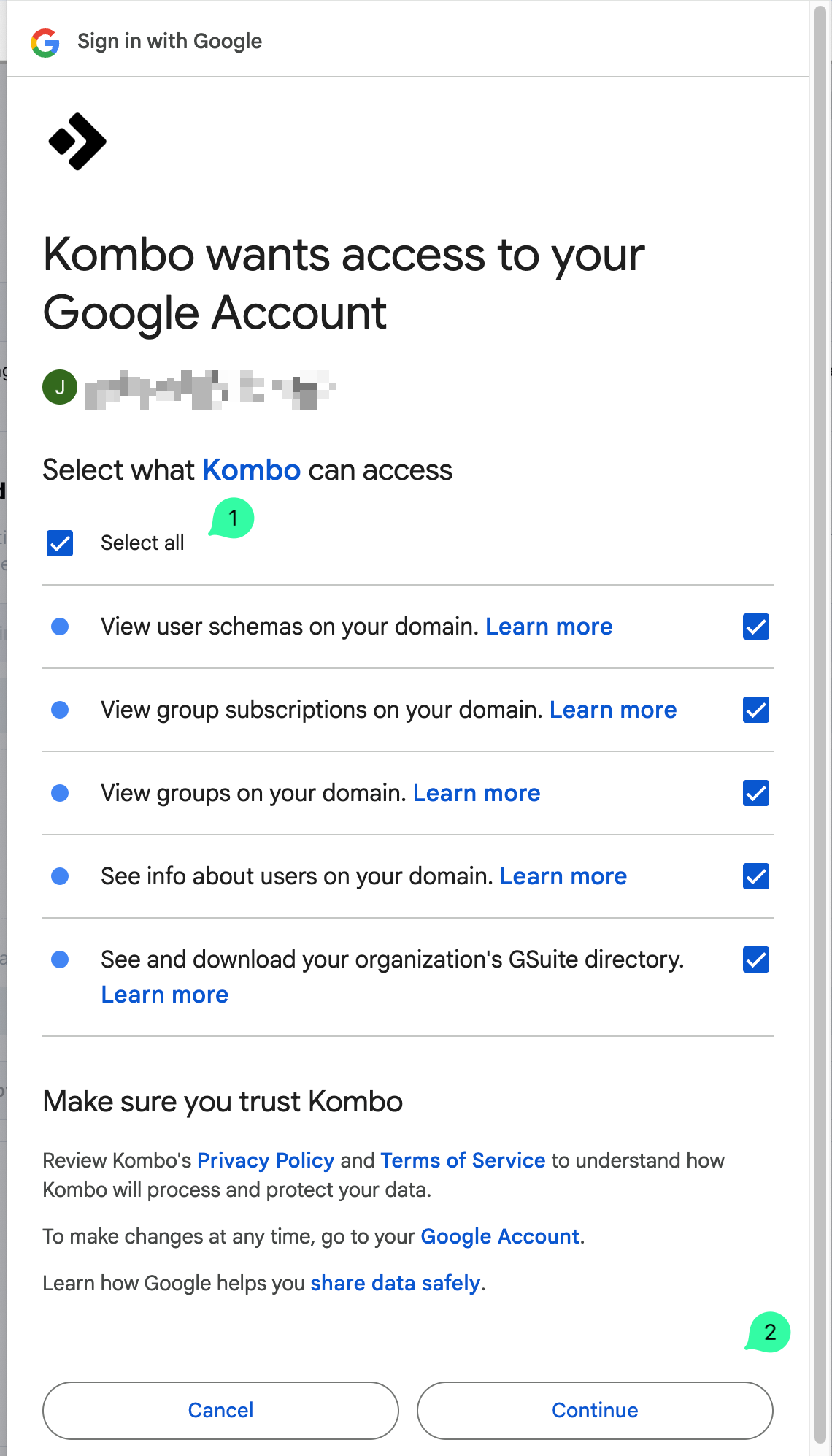
Task: Click the green J account avatar
Action: pos(60,387)
